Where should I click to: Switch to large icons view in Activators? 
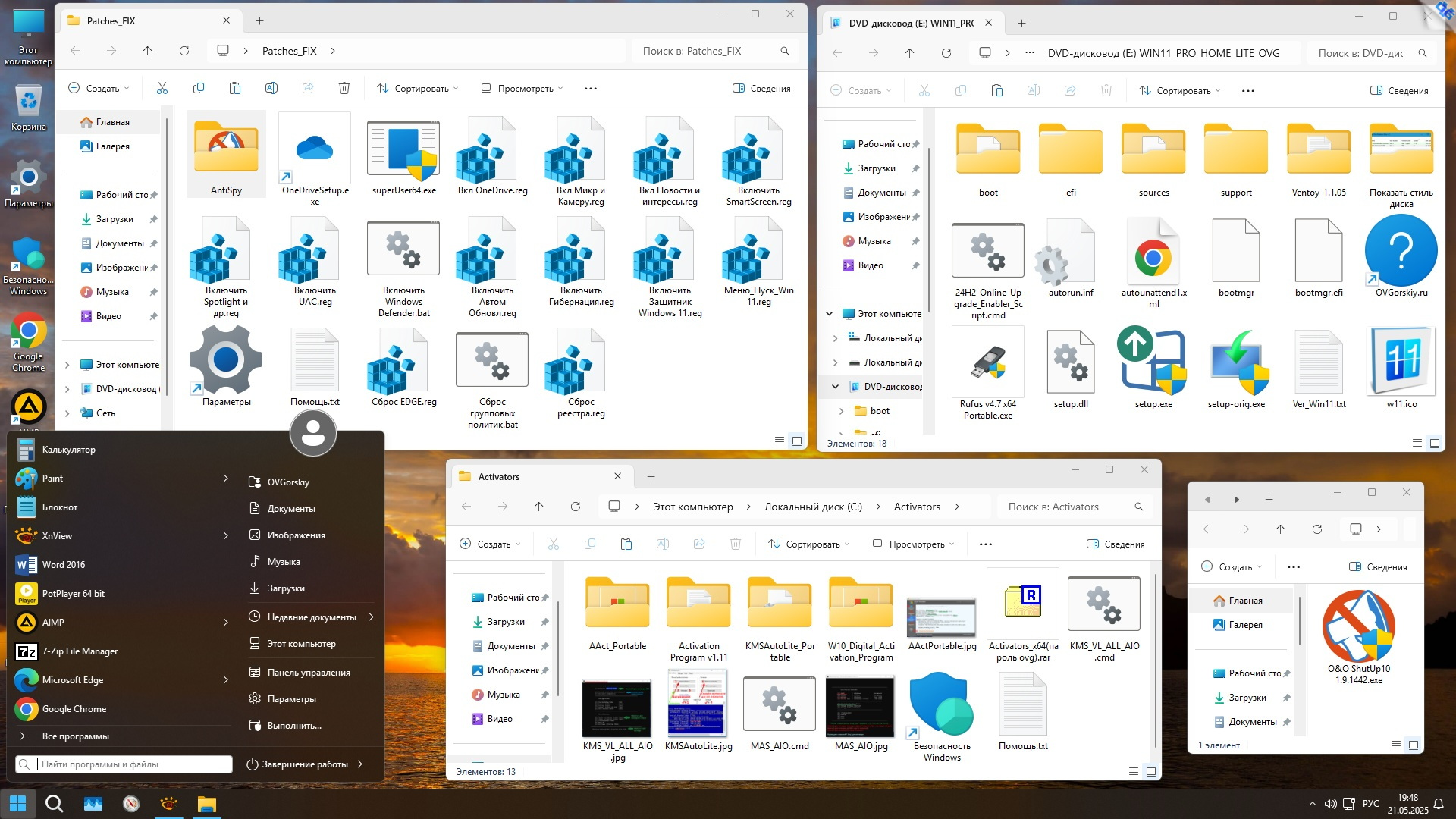(1151, 772)
